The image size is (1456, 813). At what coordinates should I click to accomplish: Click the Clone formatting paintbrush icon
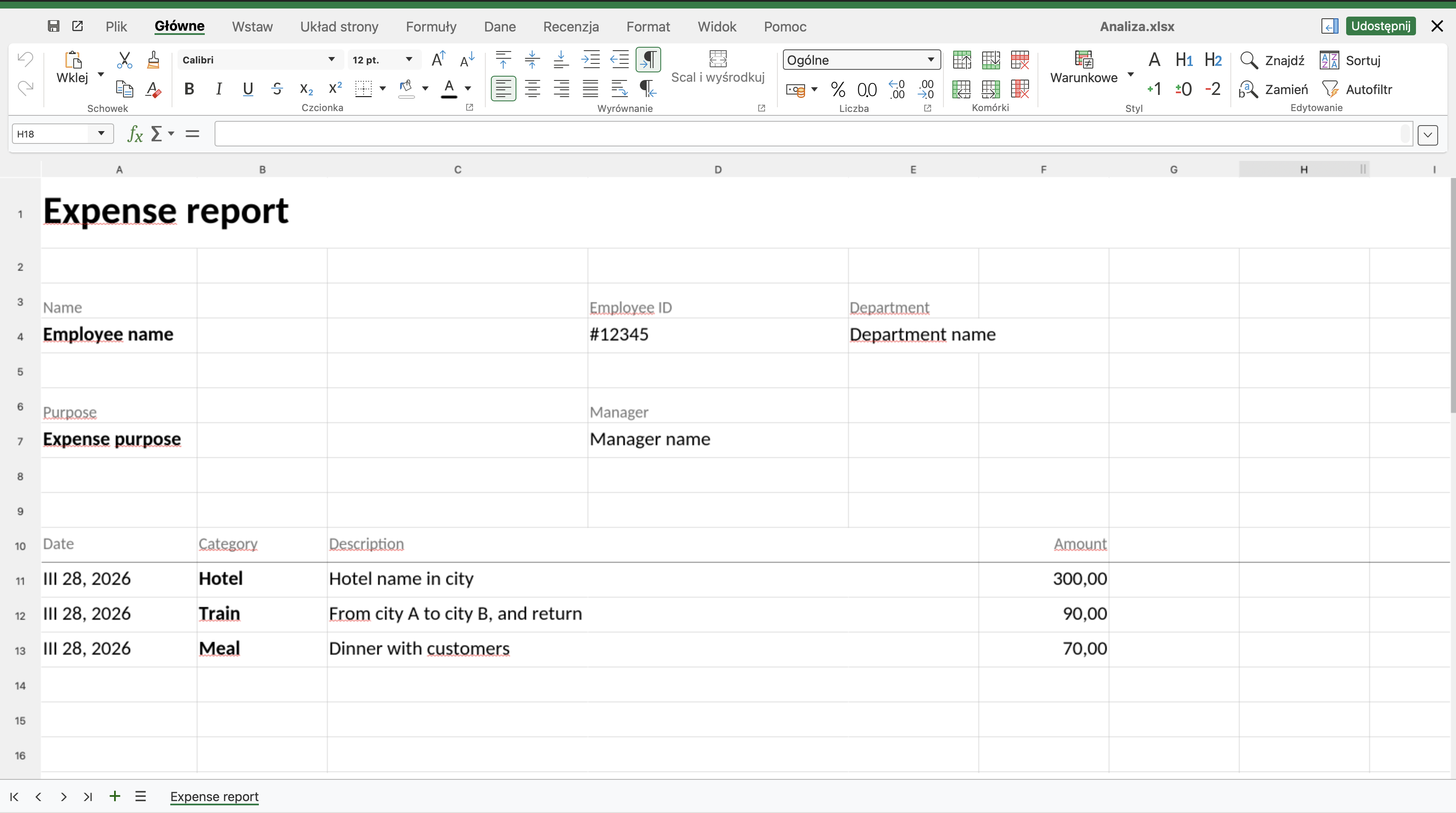tap(153, 60)
